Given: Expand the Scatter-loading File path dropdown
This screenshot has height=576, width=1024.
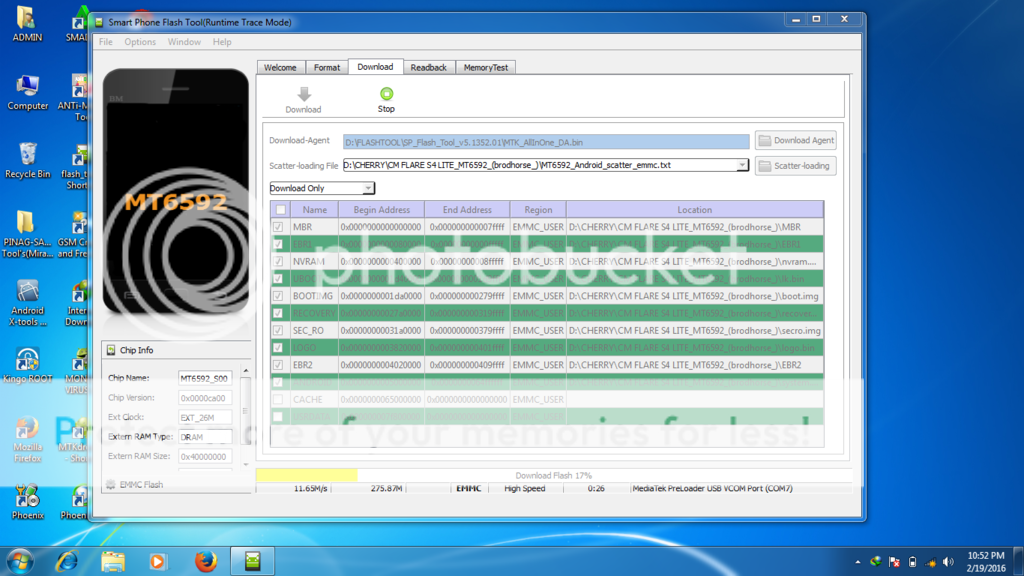Looking at the screenshot, I should click(x=742, y=165).
